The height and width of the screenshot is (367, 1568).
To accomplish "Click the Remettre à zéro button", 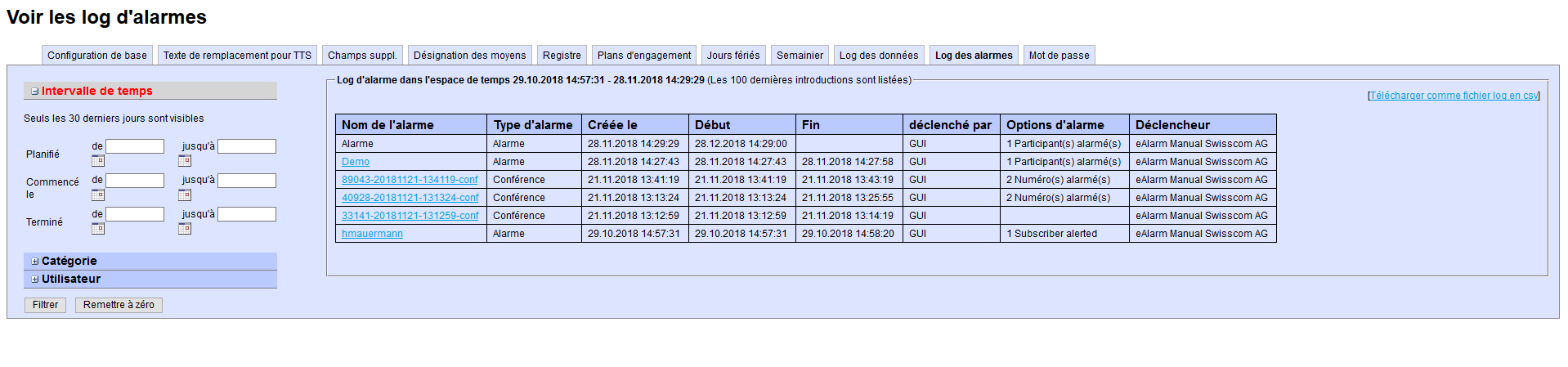I will (x=119, y=305).
